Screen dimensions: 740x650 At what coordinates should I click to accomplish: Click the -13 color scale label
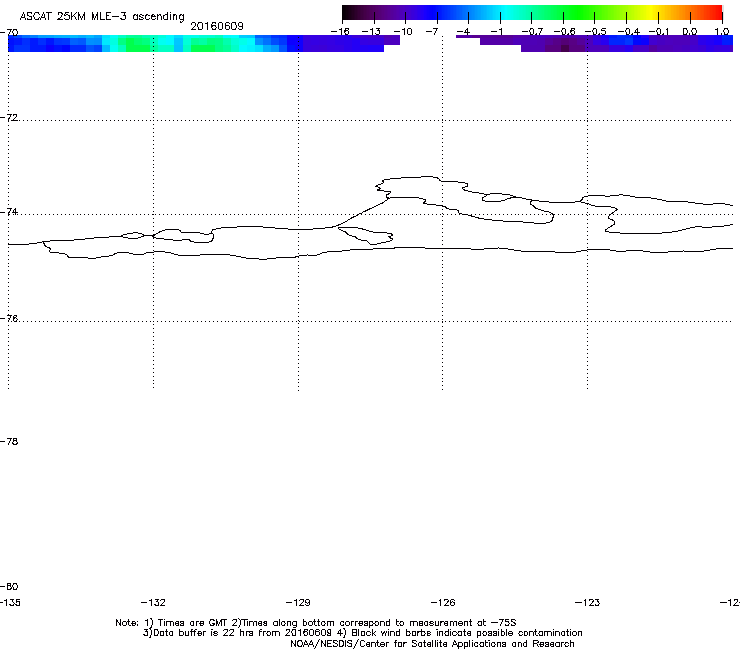click(x=371, y=32)
